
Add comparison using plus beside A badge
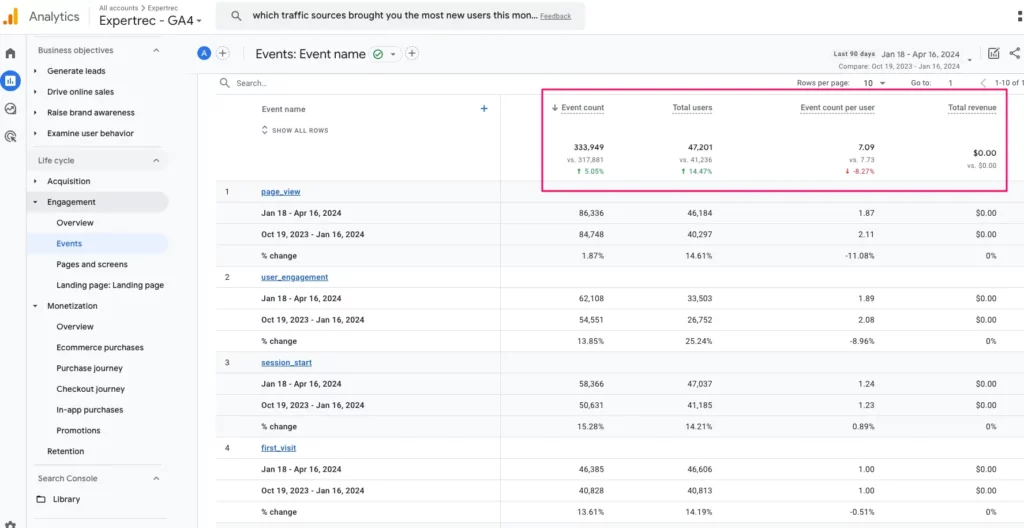tap(223, 54)
